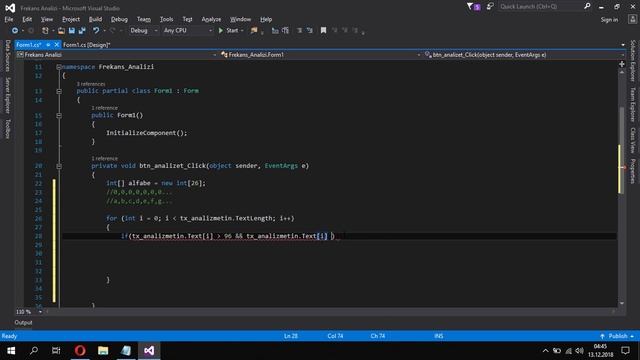
Task: Collapse the class Form1 outline region
Action: pos(59,91)
